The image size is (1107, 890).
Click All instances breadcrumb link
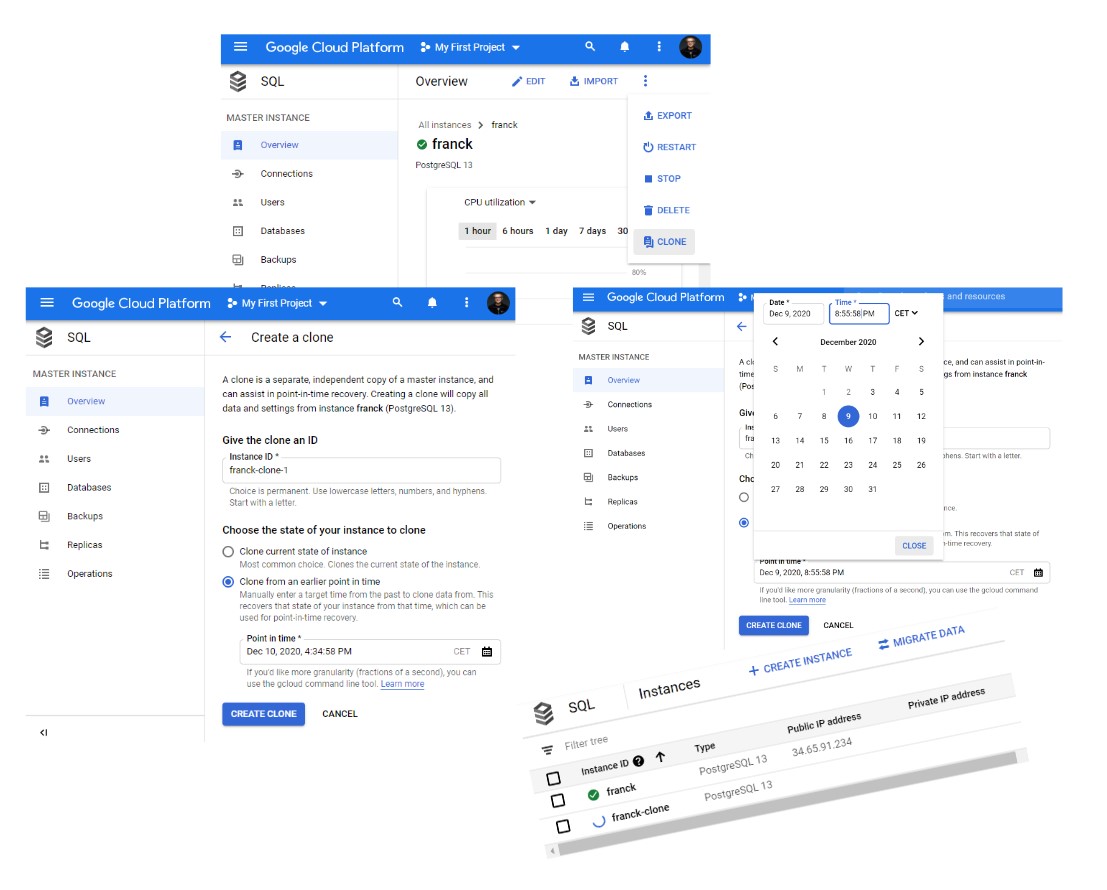coord(444,125)
